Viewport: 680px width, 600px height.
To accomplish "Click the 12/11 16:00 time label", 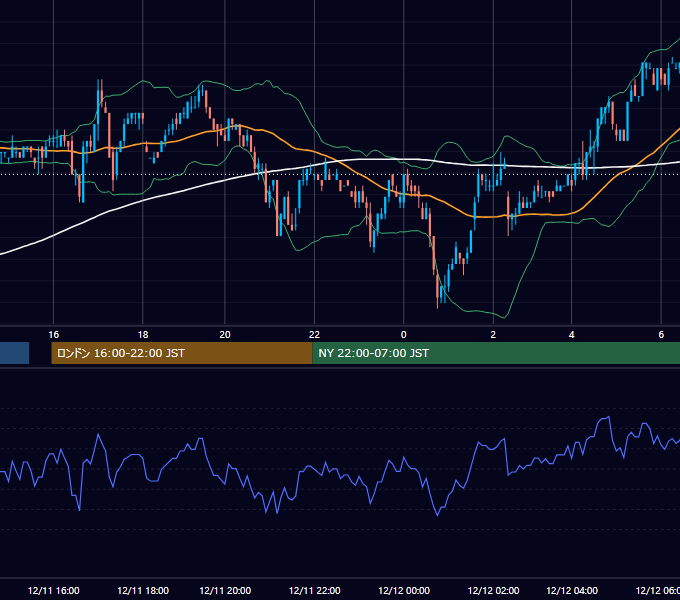I will (x=53, y=590).
